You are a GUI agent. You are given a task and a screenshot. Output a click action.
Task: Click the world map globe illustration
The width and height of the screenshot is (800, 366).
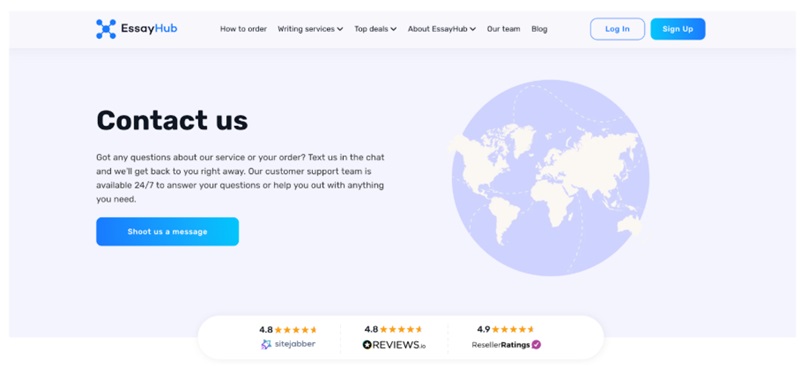[x=549, y=178]
